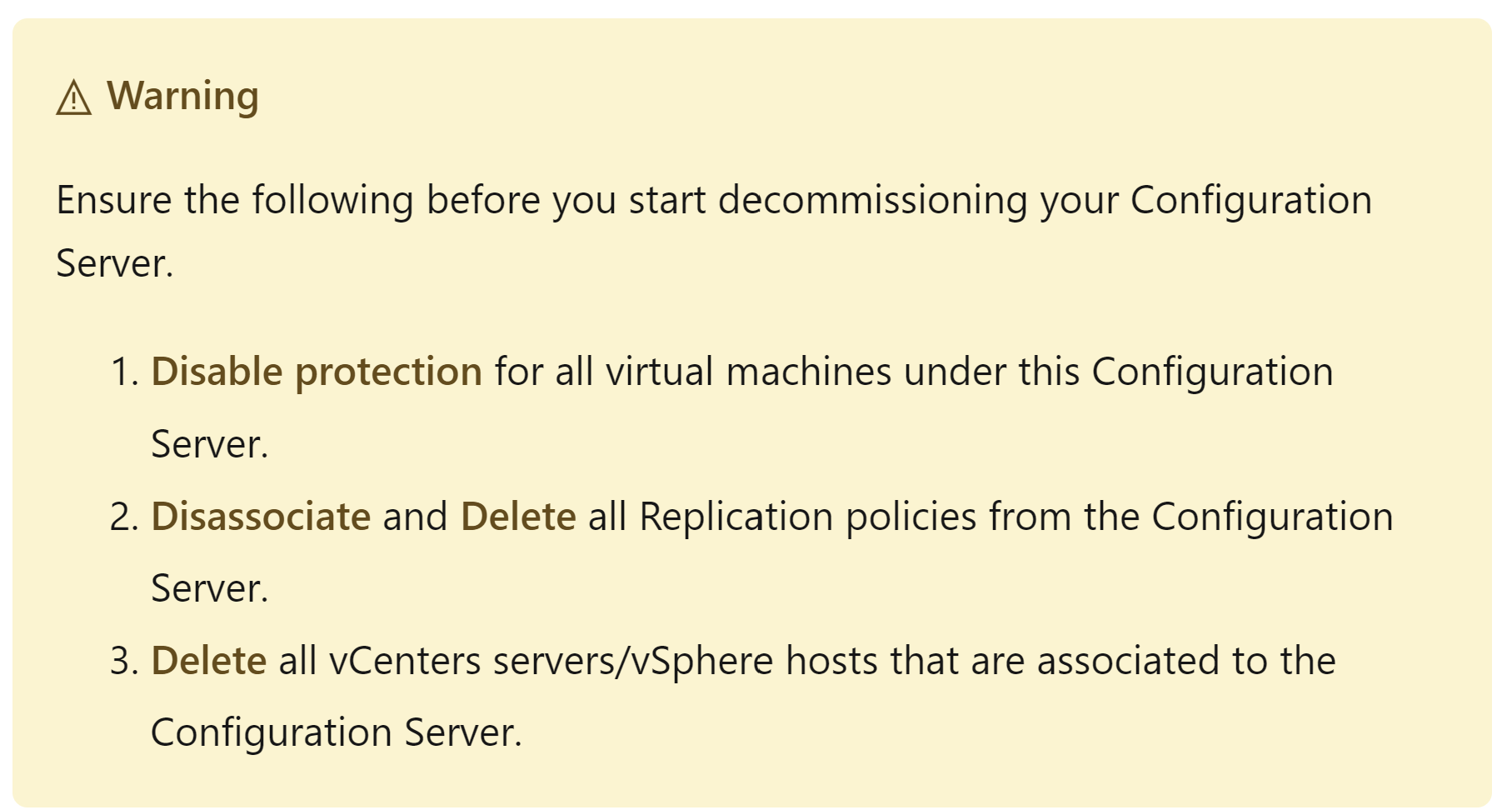1512x810 pixels.
Task: Click the word decommissioning in intro
Action: pos(873,201)
